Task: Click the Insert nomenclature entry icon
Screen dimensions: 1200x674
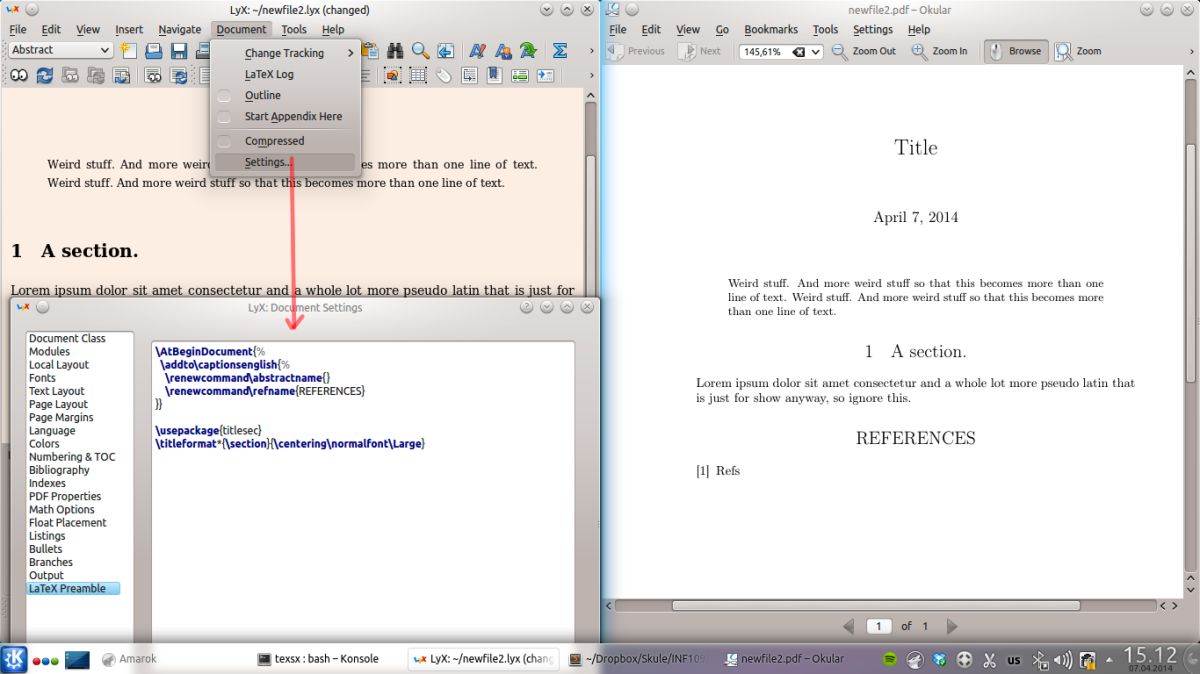Action: tap(545, 75)
